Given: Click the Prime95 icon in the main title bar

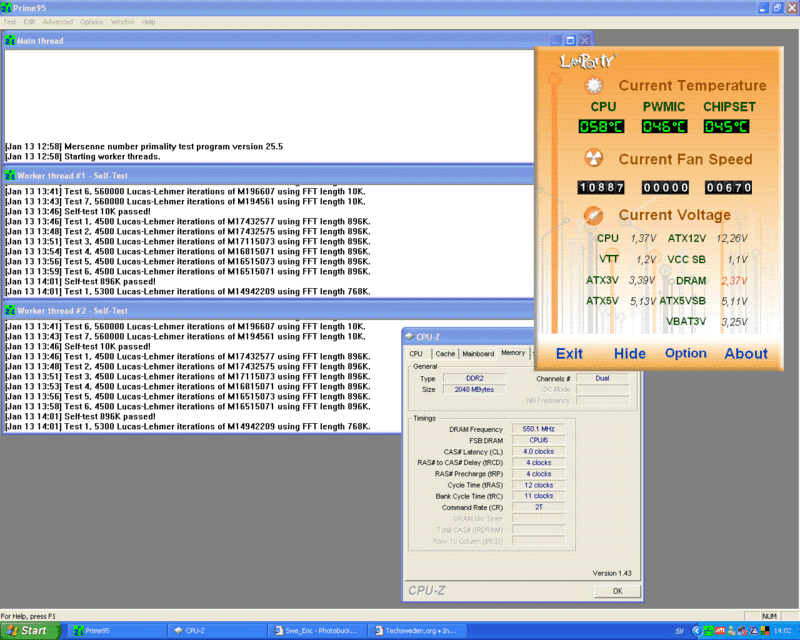Looking at the screenshot, I should click(x=6, y=8).
